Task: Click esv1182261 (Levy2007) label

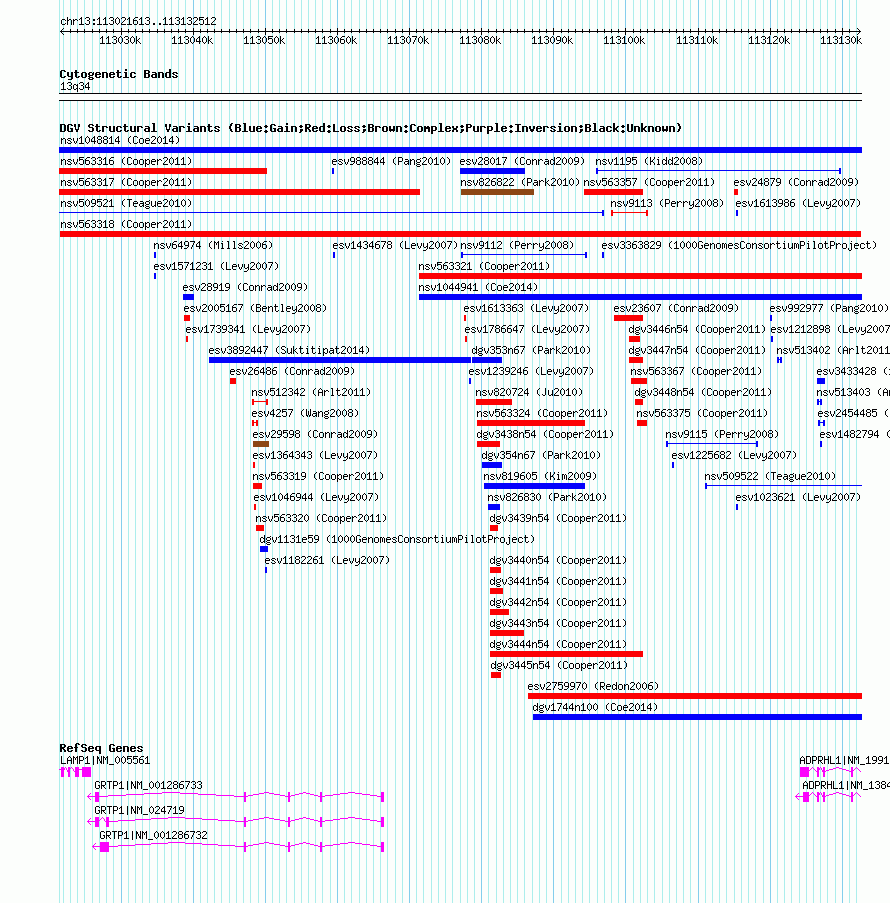Action: pyautogui.click(x=327, y=560)
